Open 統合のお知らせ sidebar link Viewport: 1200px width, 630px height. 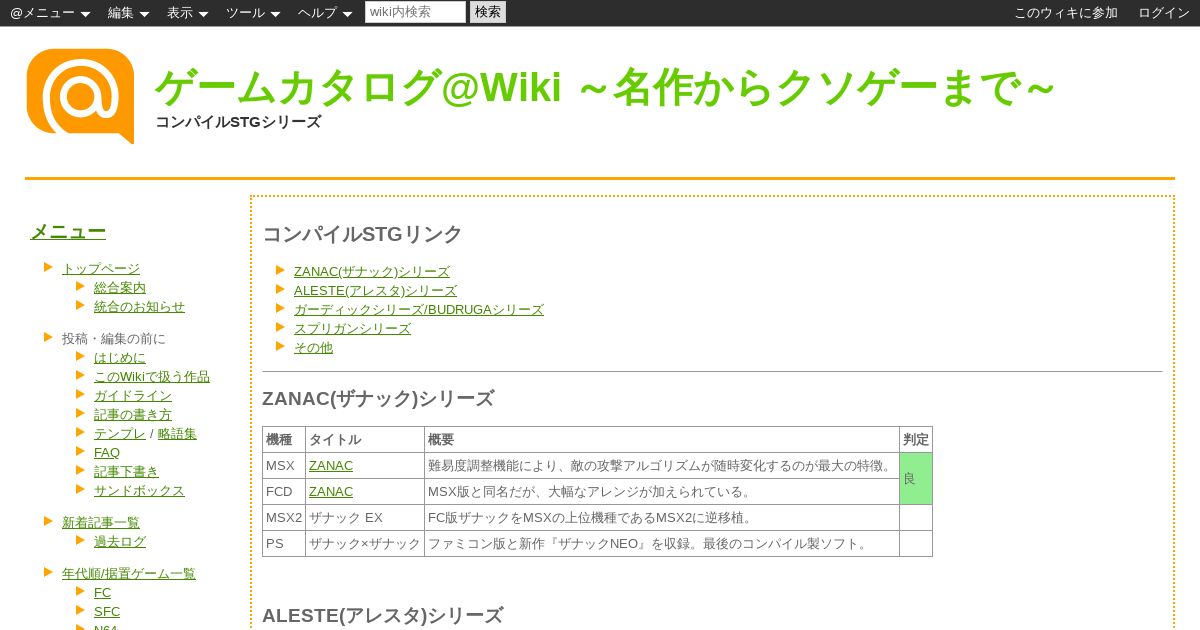139,306
